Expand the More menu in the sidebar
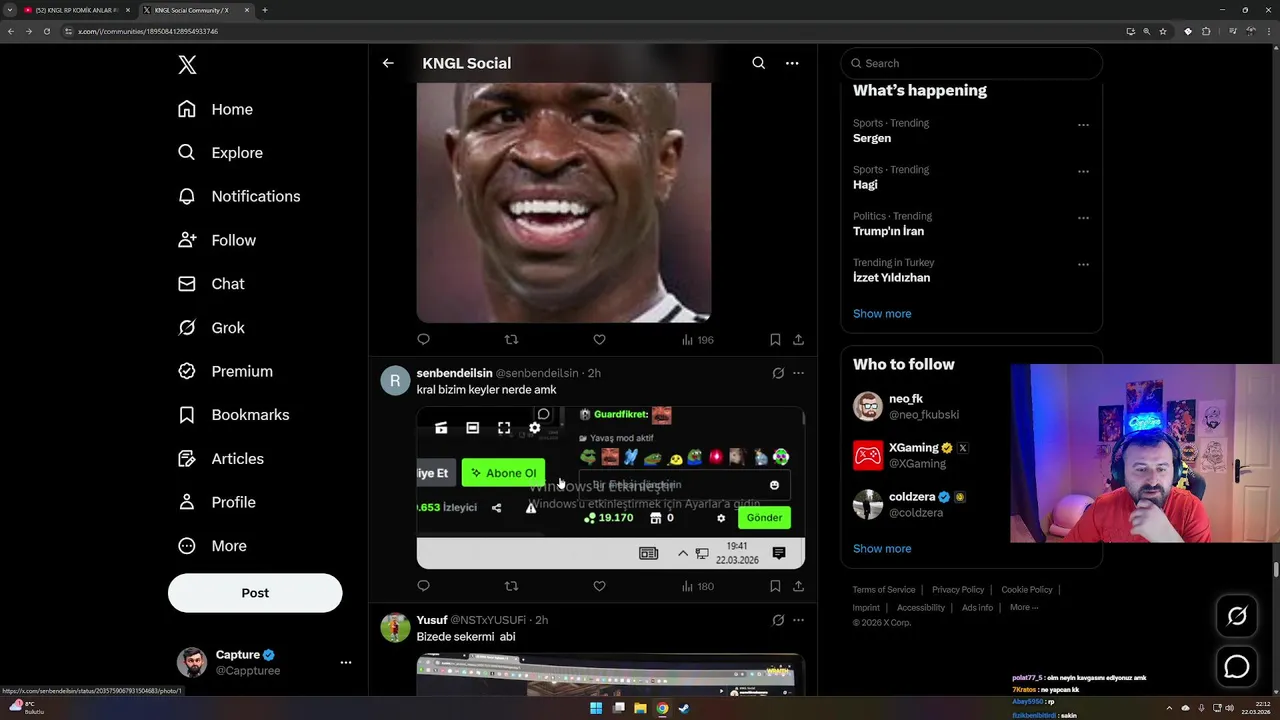The height and width of the screenshot is (720, 1280). [212, 546]
